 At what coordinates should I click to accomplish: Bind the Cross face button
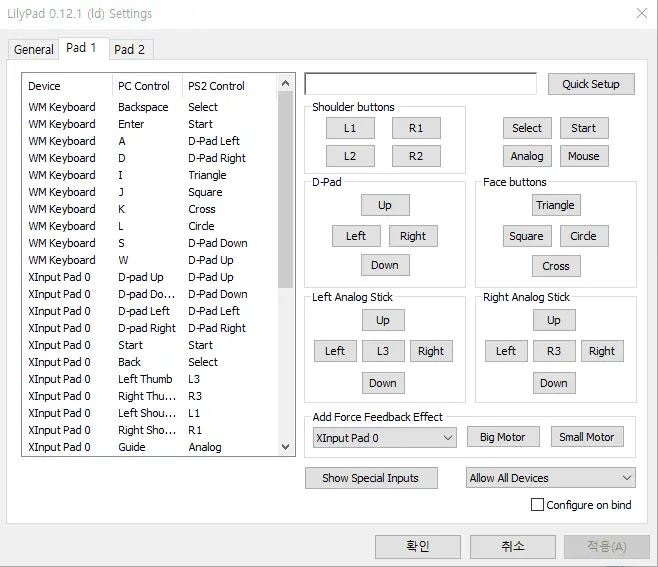coord(556,266)
